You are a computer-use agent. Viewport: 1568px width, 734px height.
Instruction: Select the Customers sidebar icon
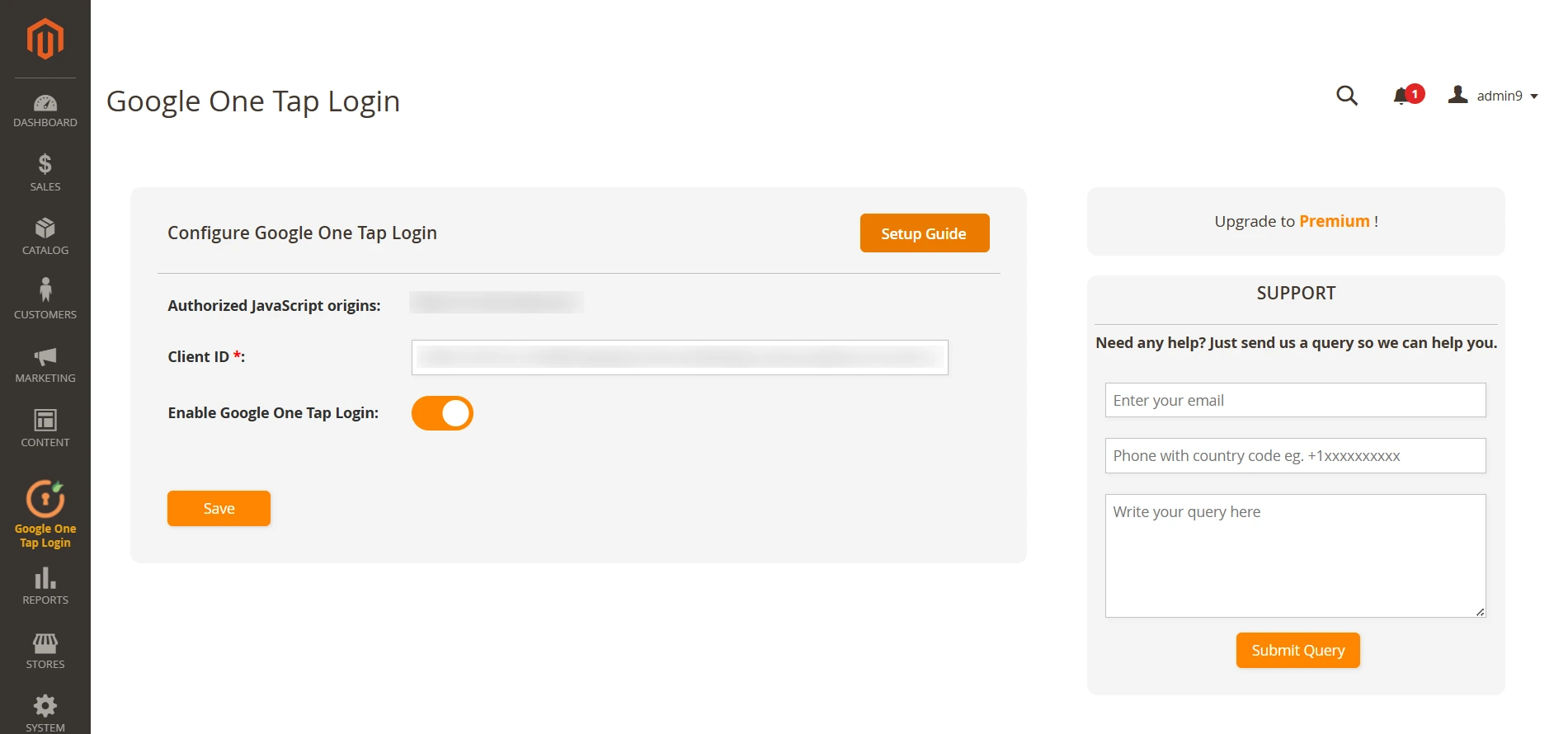(45, 294)
